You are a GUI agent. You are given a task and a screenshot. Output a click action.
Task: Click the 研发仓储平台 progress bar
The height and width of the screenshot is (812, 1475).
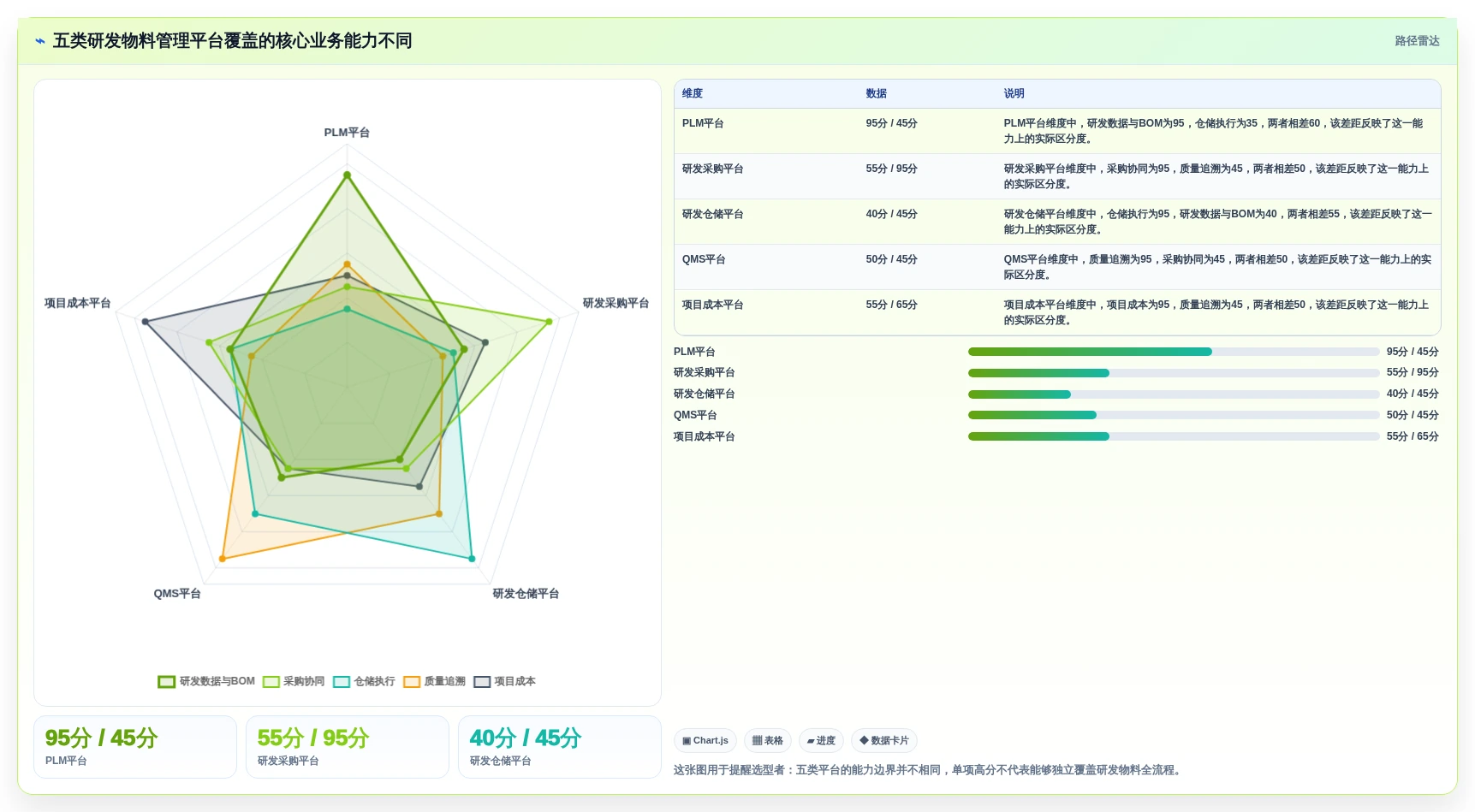[x=1174, y=394]
